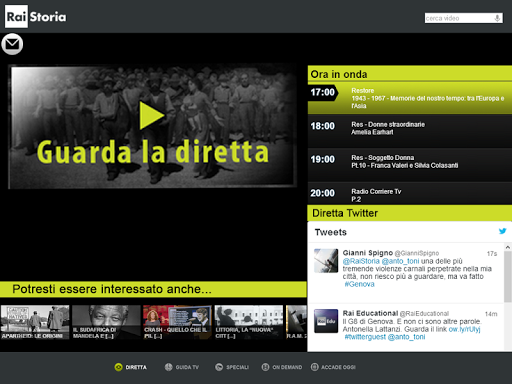
Task: Open Gianni Spigno's profile avatar
Action: pos(326,261)
